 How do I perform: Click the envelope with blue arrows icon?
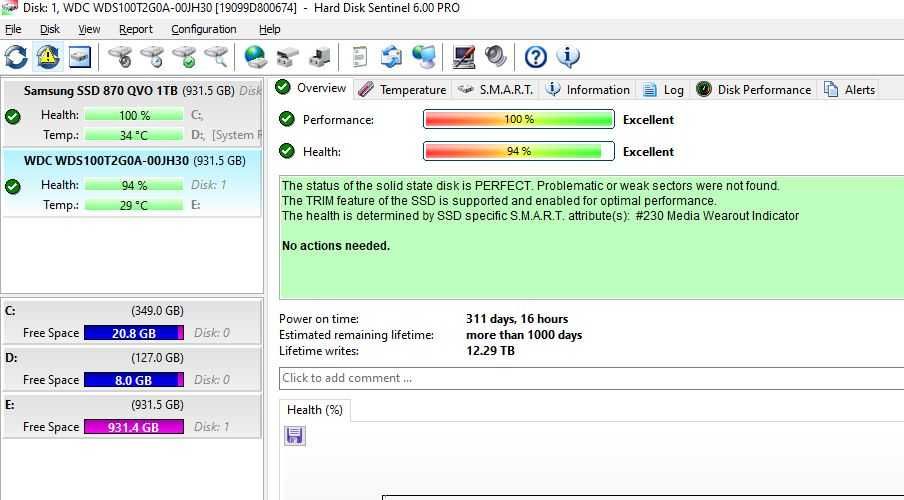coord(391,57)
